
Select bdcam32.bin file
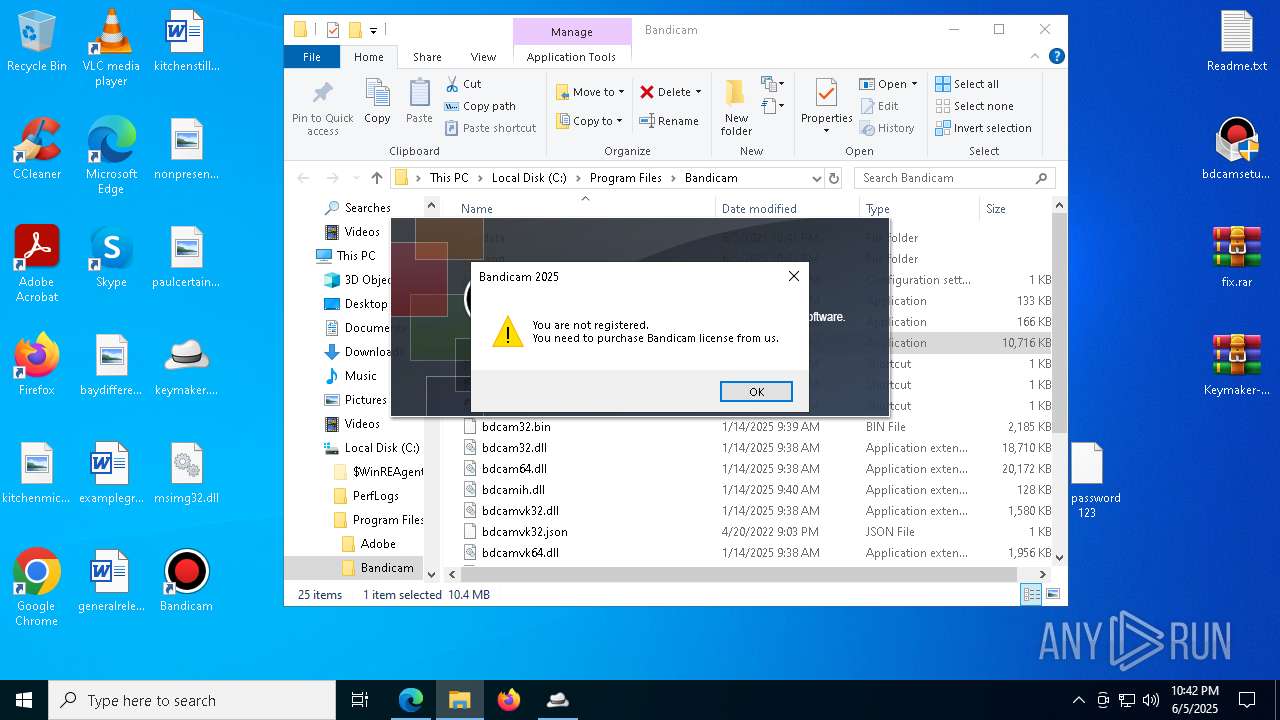(515, 427)
